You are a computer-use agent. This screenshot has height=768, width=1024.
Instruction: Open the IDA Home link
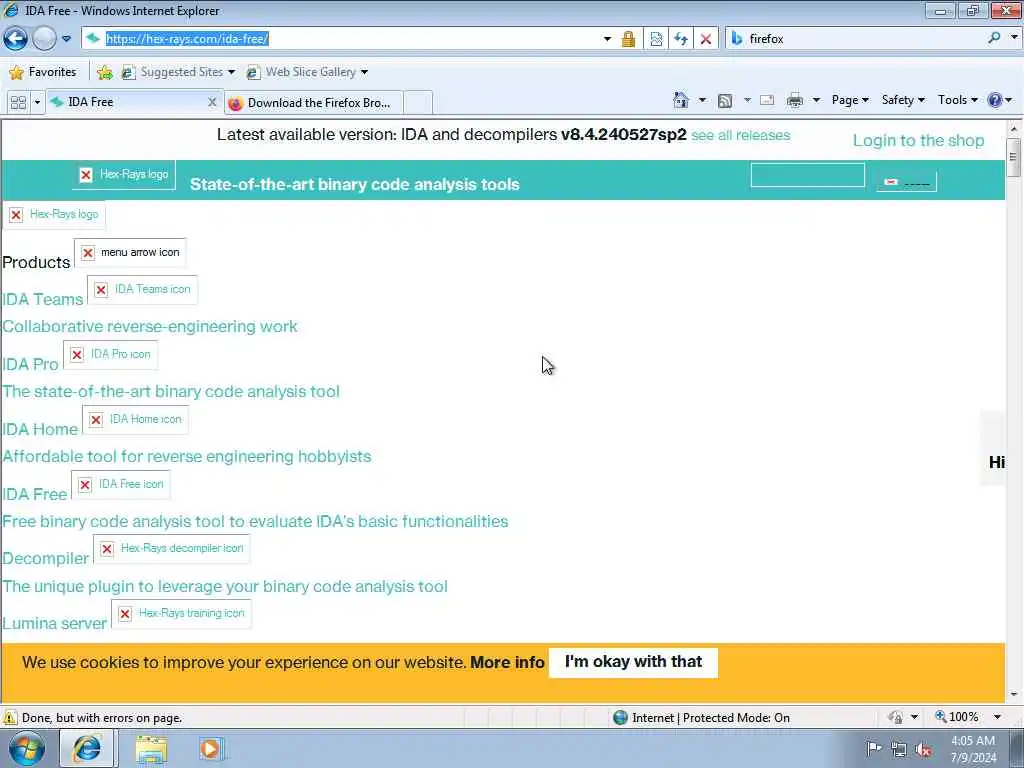click(x=40, y=429)
